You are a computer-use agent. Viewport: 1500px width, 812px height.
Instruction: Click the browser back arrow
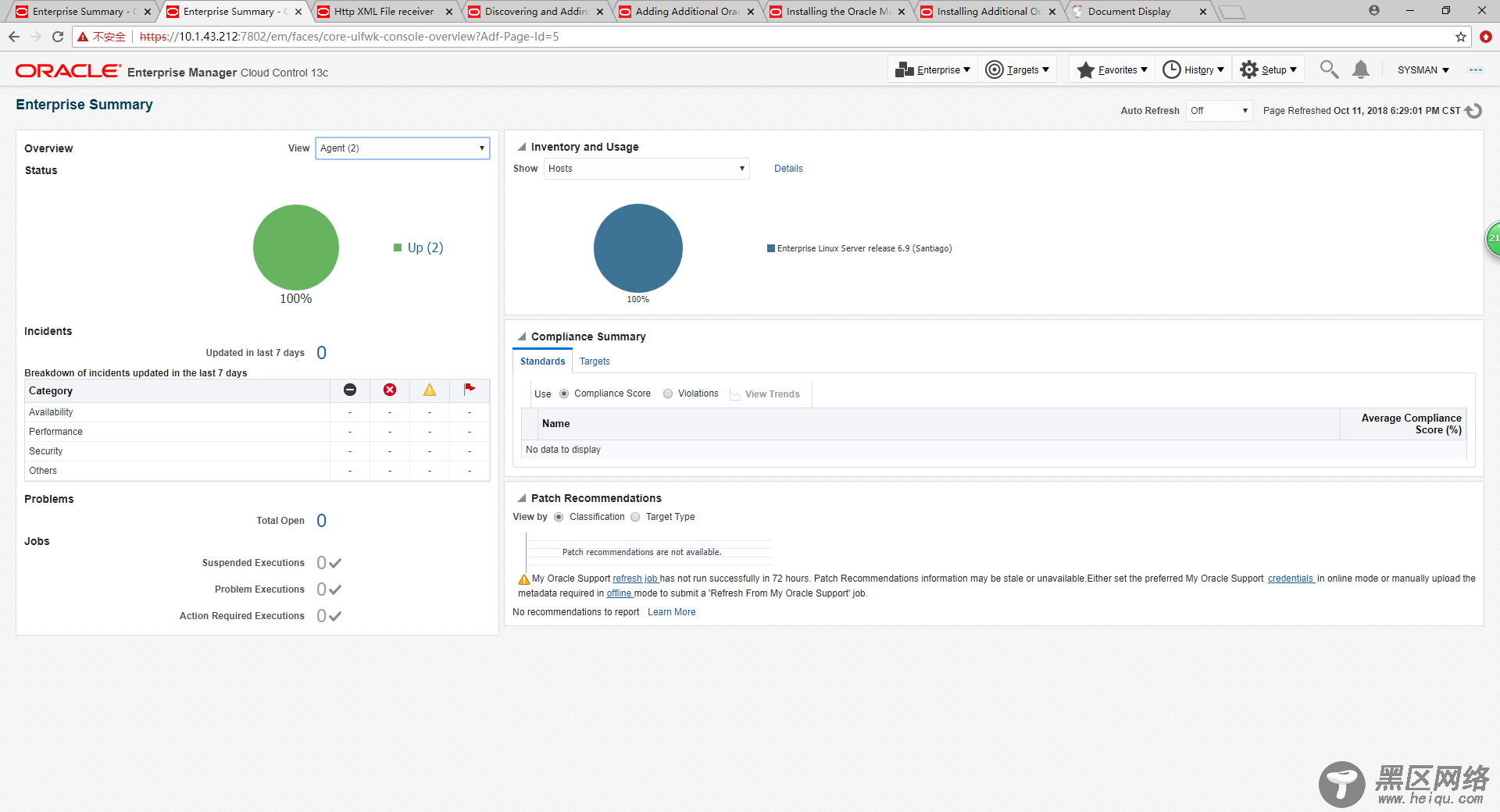pos(14,37)
